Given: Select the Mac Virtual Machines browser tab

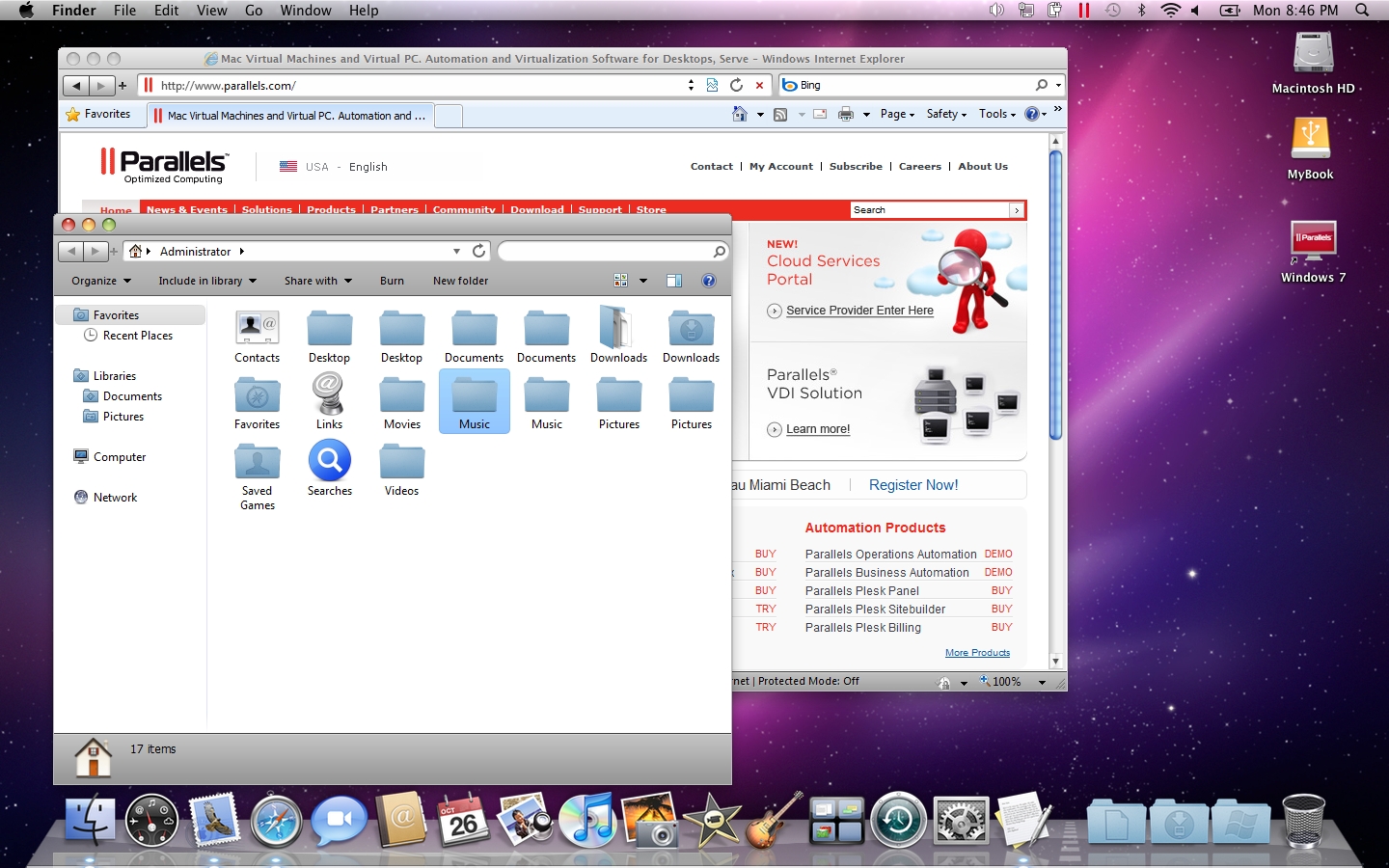Looking at the screenshot, I should click(289, 116).
